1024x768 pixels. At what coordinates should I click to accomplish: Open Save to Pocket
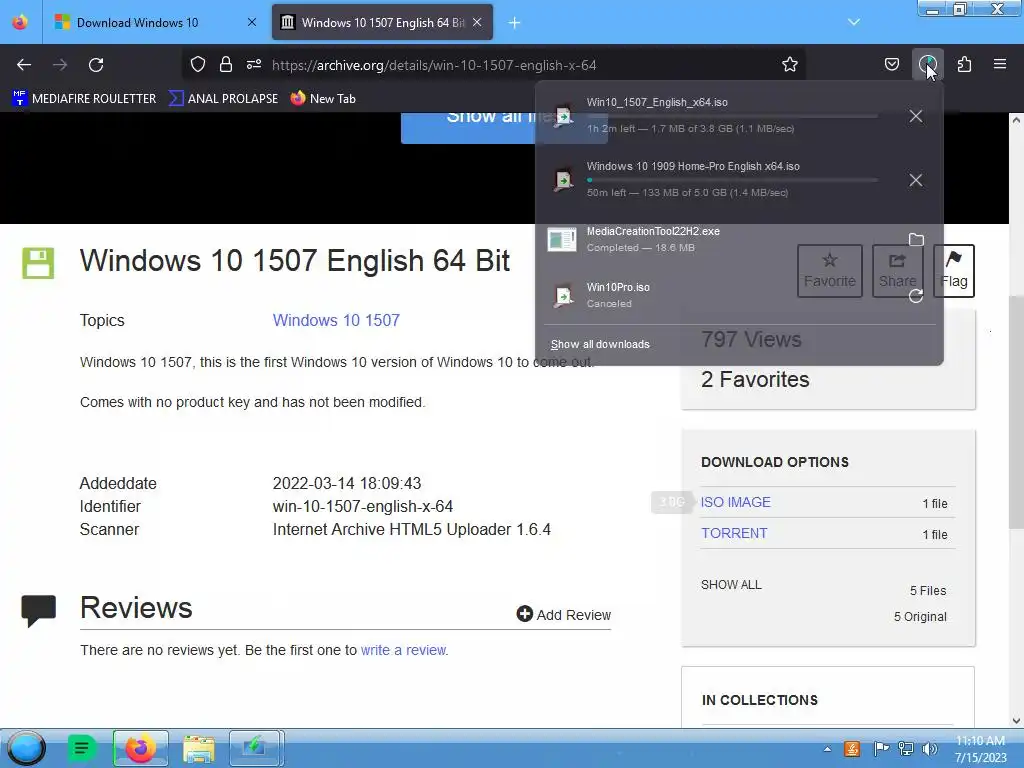click(x=891, y=65)
